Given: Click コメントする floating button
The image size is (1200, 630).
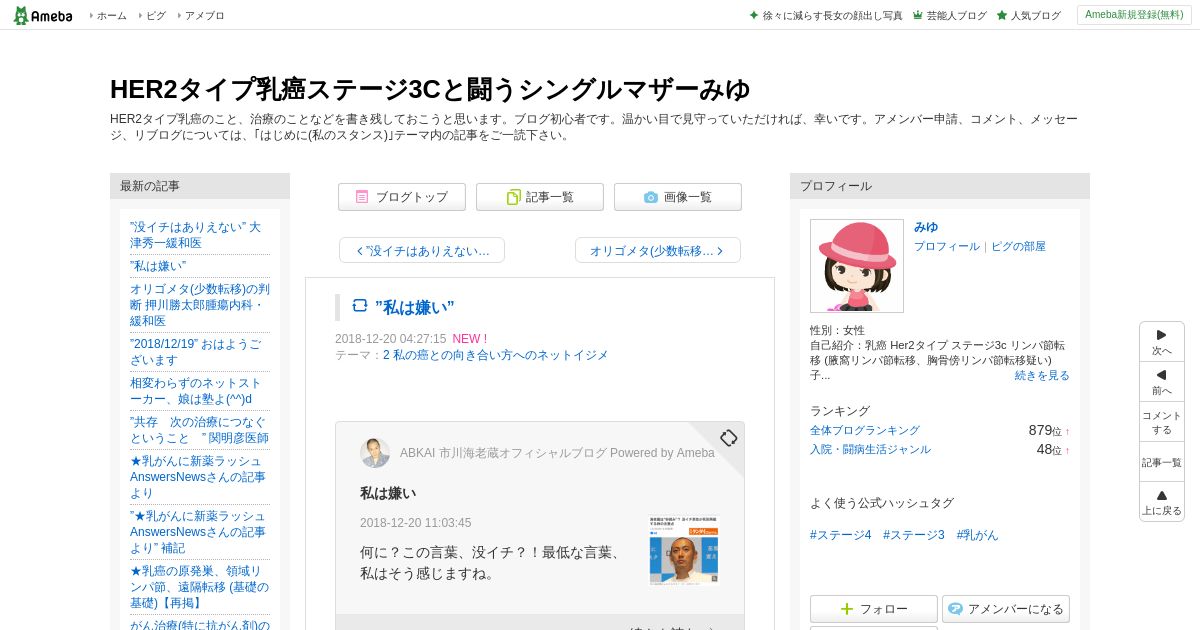Looking at the screenshot, I should point(1162,422).
